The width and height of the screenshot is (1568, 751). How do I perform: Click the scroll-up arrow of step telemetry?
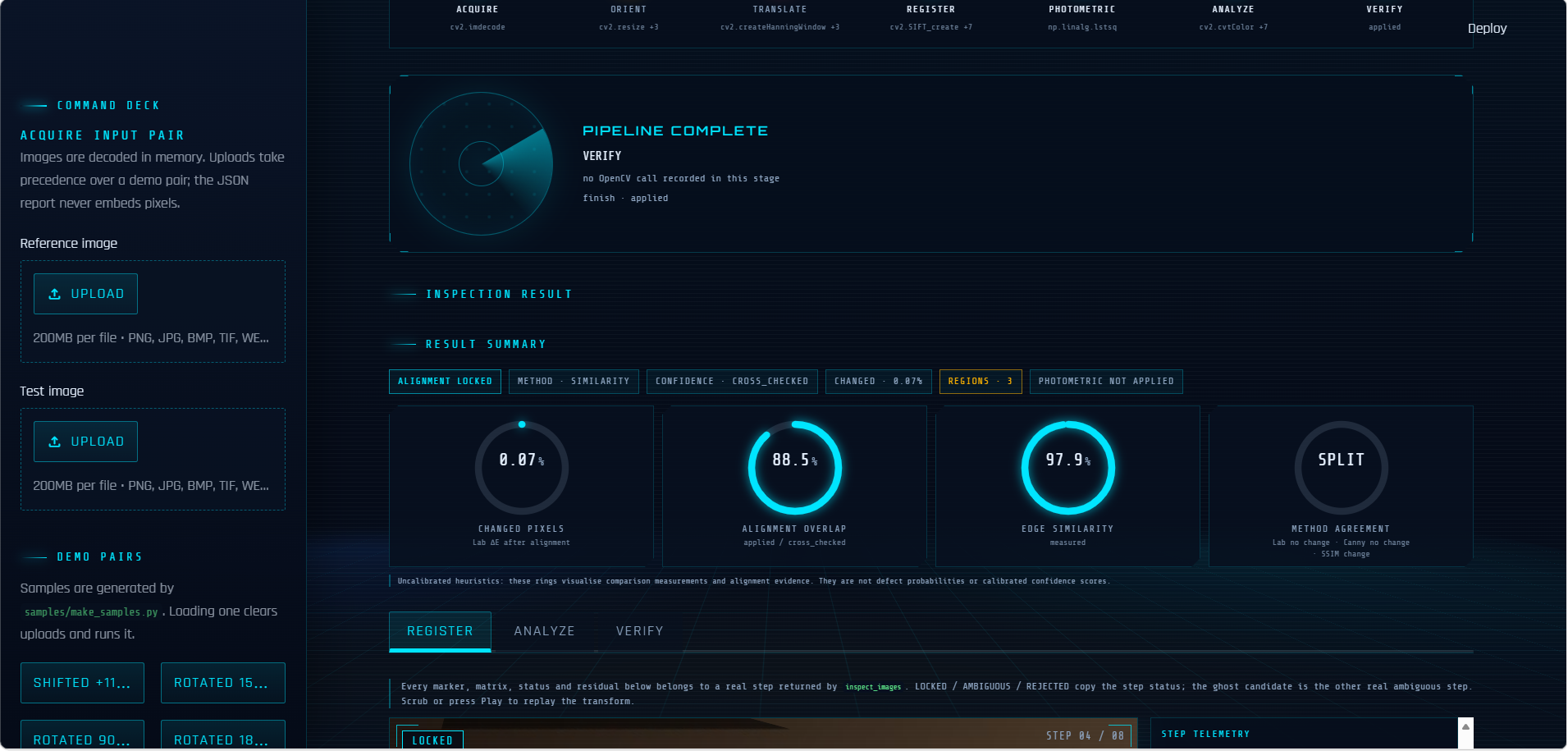pos(1465,726)
